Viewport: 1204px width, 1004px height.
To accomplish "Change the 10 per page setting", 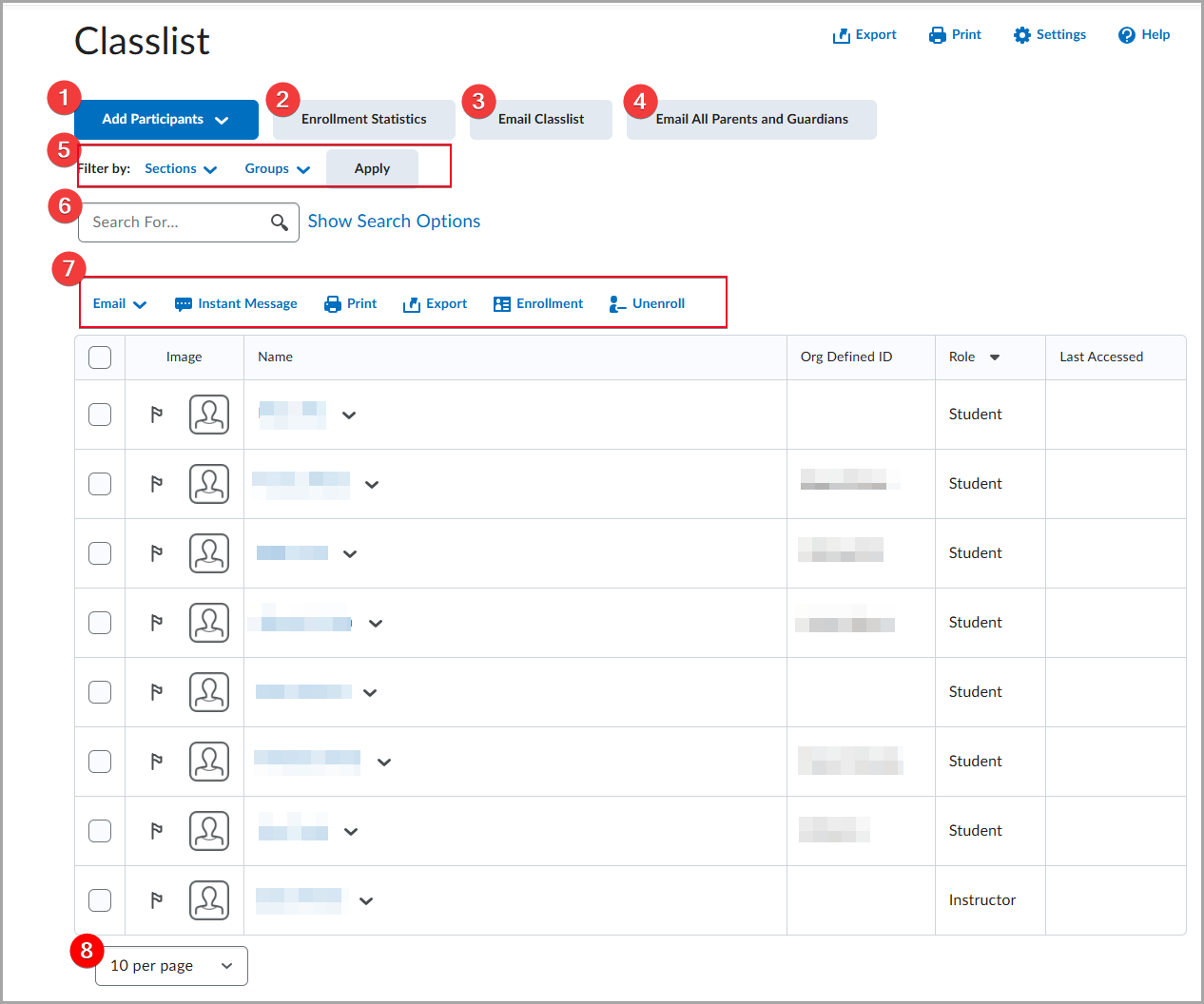I will pos(170,965).
